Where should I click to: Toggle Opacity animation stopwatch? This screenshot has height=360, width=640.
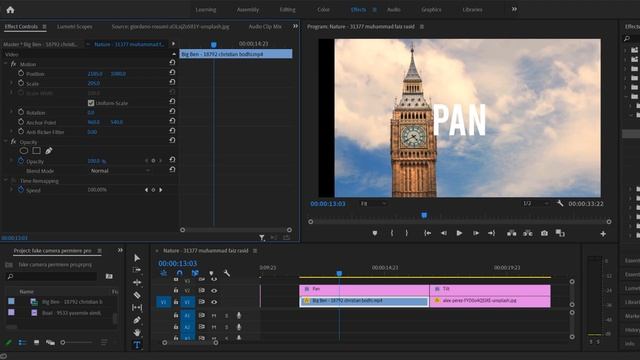[21, 161]
